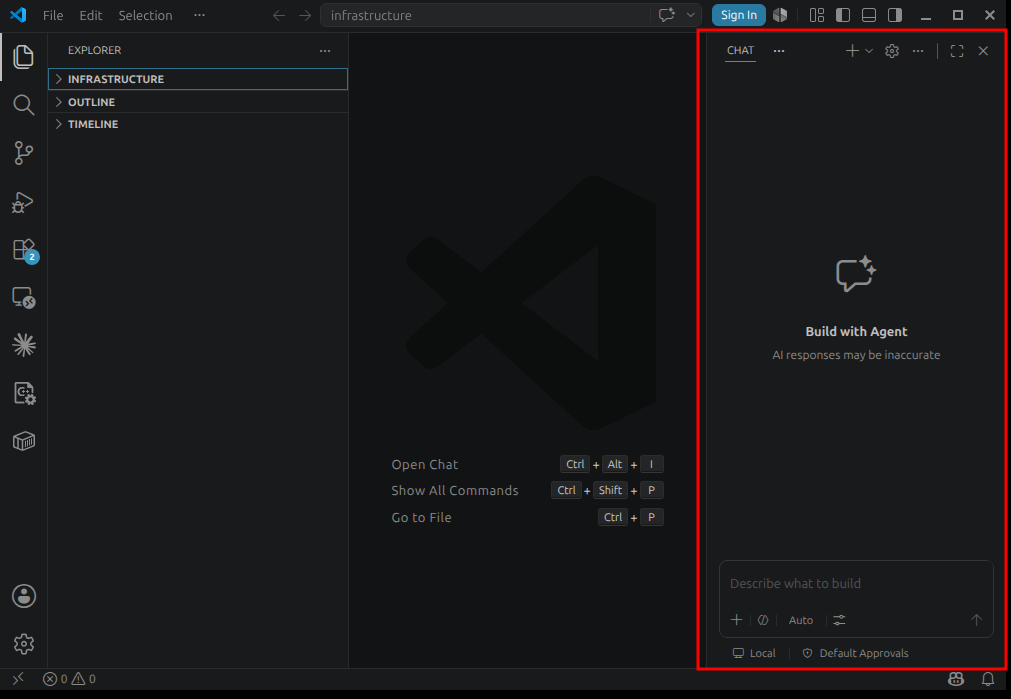This screenshot has width=1011, height=699.
Task: Expand the OUTLINE section
Action: [x=198, y=102]
